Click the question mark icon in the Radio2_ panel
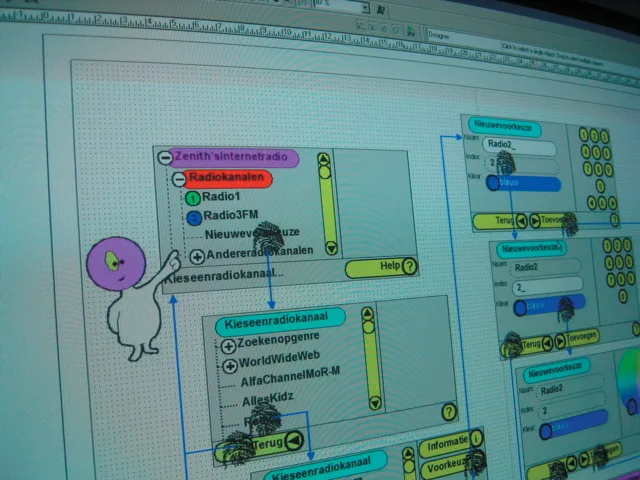The image size is (640, 480). (614, 220)
